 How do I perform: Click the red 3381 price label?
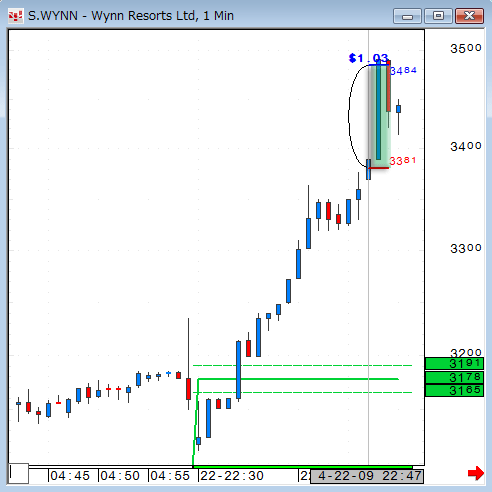(403, 161)
